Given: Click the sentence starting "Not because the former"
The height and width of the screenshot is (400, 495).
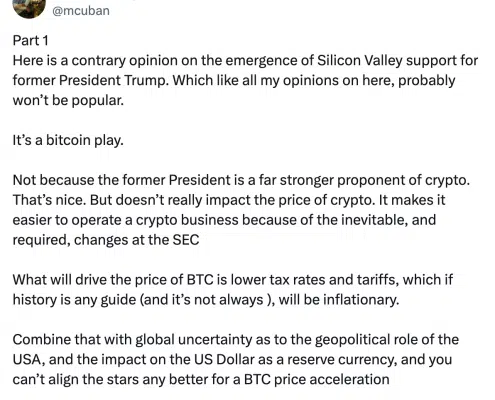Looking at the screenshot, I should pyautogui.click(x=241, y=180).
